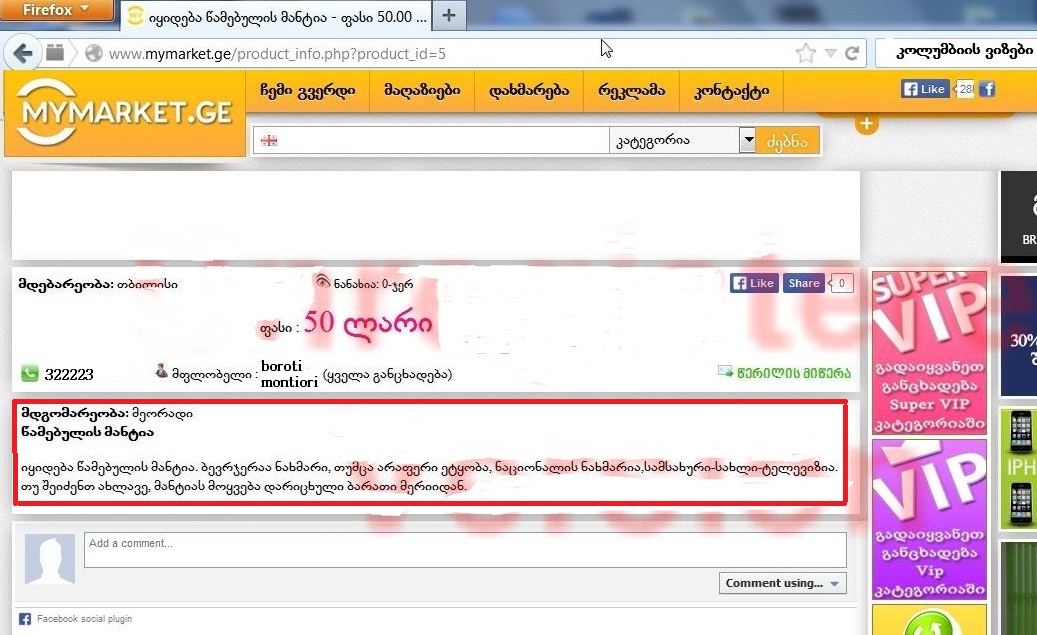Open ჩემი გვერდი menu item
The image size is (1037, 635).
(x=307, y=91)
